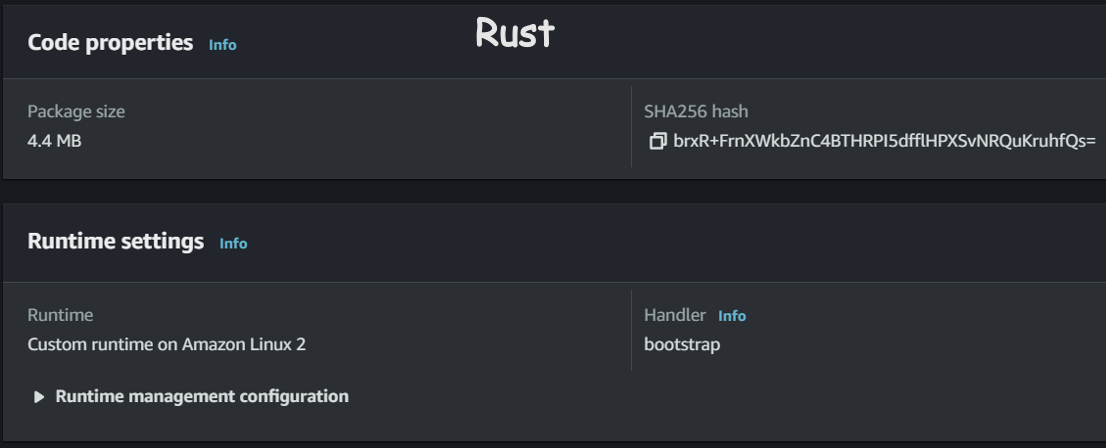Click the Runtime field label
The width and height of the screenshot is (1106, 448).
(x=60, y=315)
